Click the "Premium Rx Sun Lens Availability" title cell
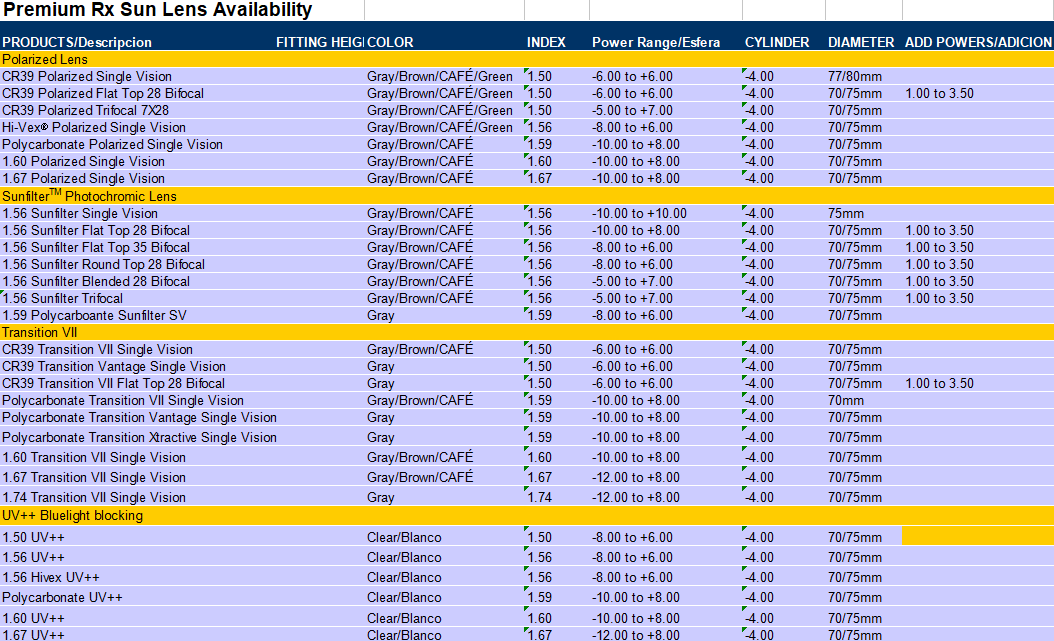This screenshot has width=1054, height=641. point(157,10)
